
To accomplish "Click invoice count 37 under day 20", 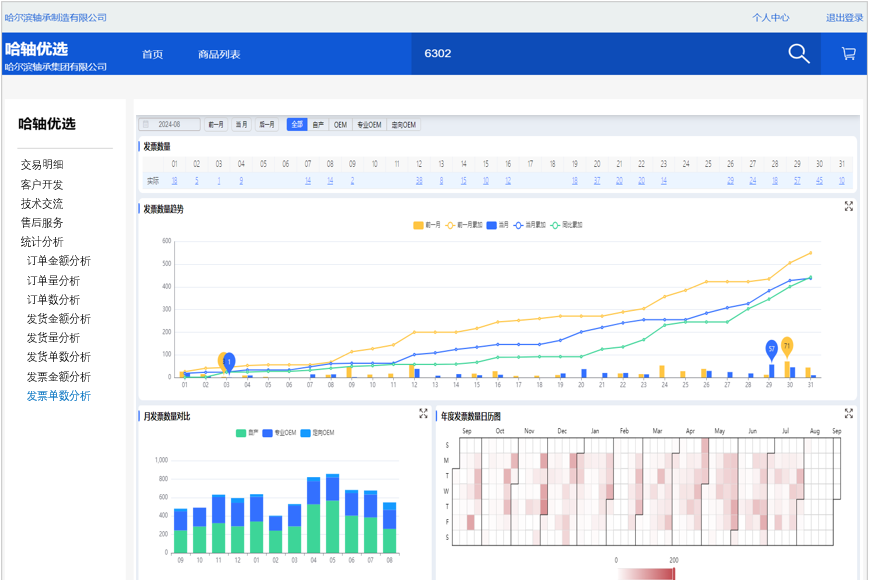I will coord(597,181).
